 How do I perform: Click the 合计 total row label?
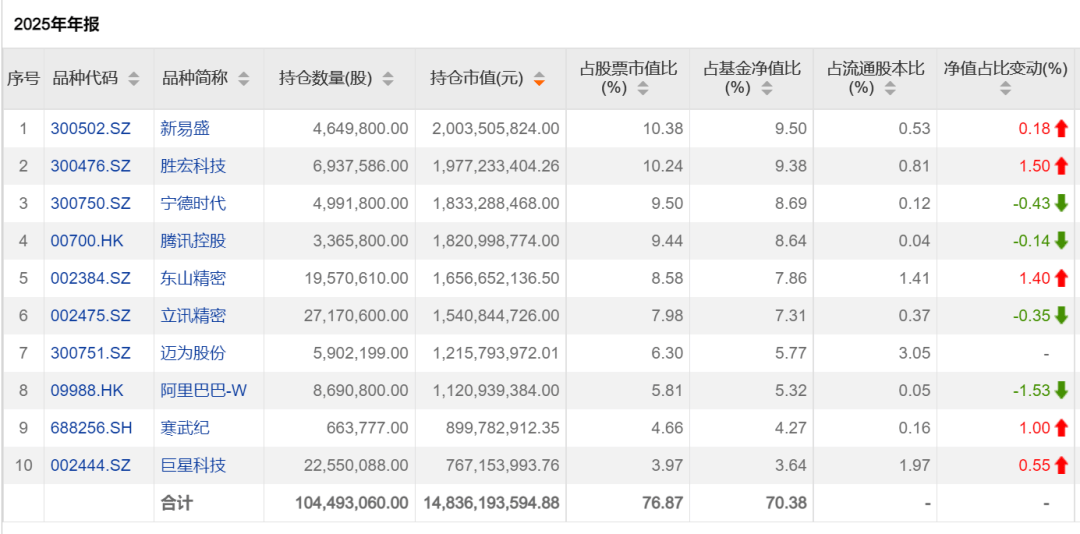pyautogui.click(x=177, y=503)
